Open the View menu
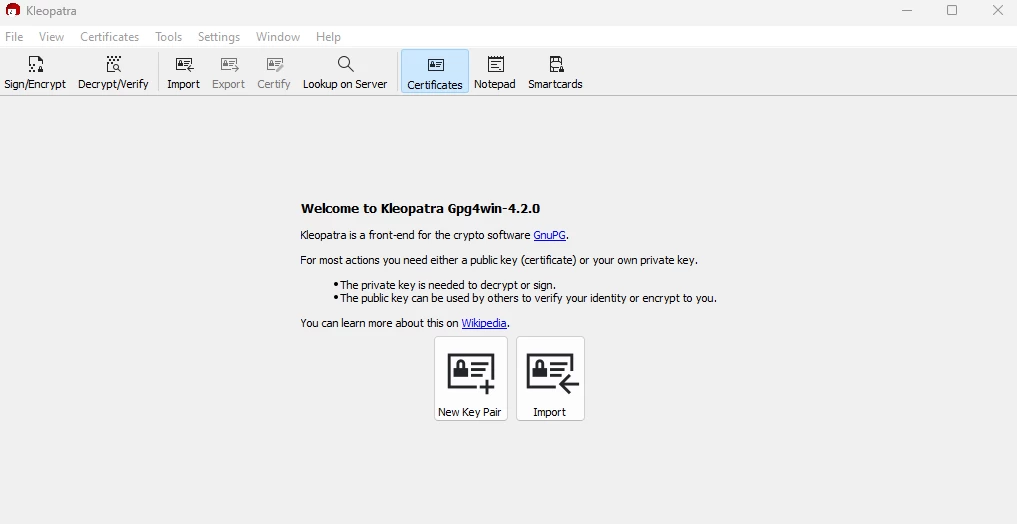This screenshot has height=524, width=1017. (51, 37)
